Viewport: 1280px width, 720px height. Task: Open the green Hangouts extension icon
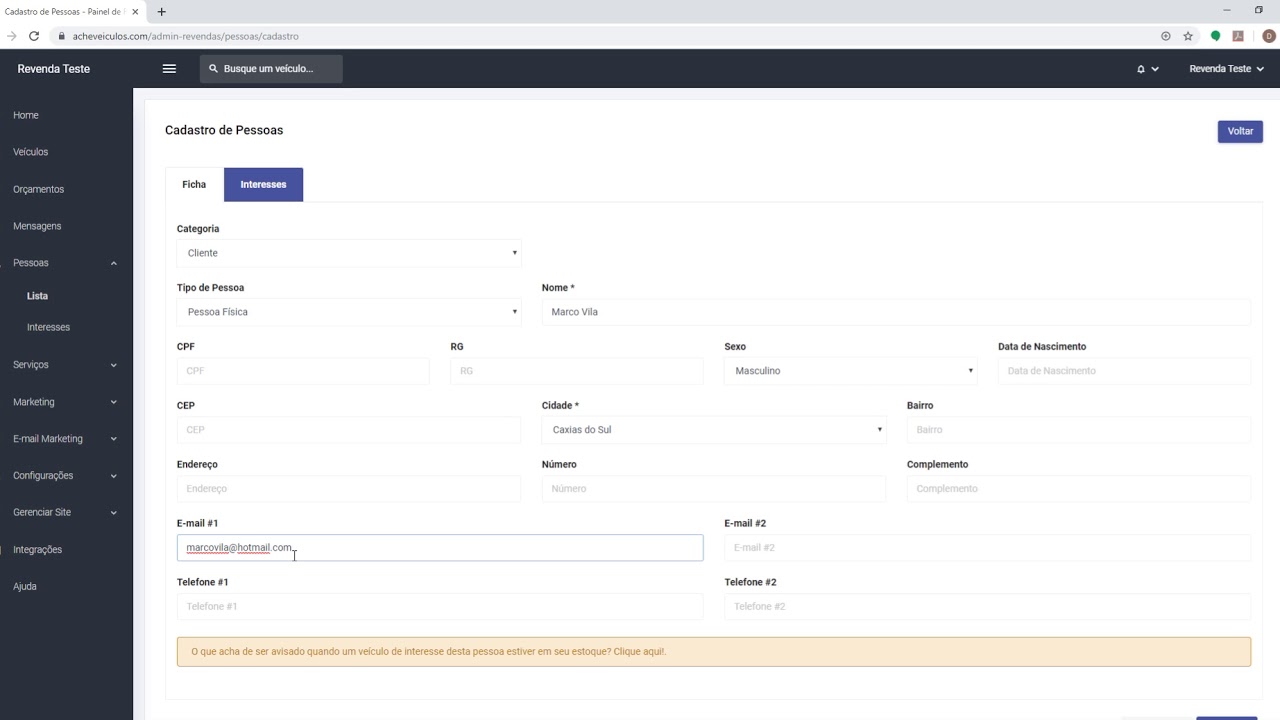(x=1216, y=36)
